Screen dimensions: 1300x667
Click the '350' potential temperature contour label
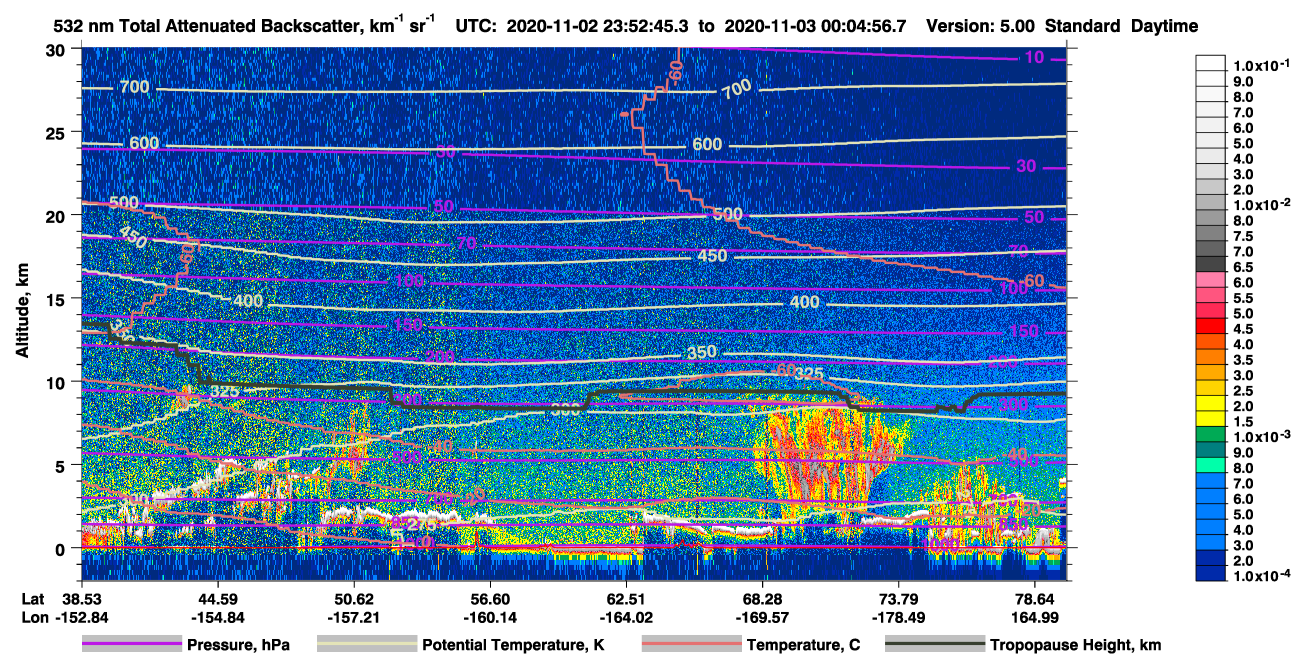702,354
